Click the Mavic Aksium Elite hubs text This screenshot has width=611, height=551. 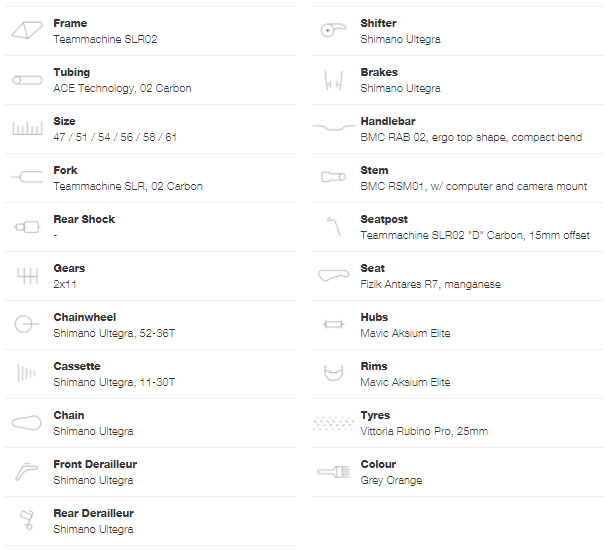(405, 334)
